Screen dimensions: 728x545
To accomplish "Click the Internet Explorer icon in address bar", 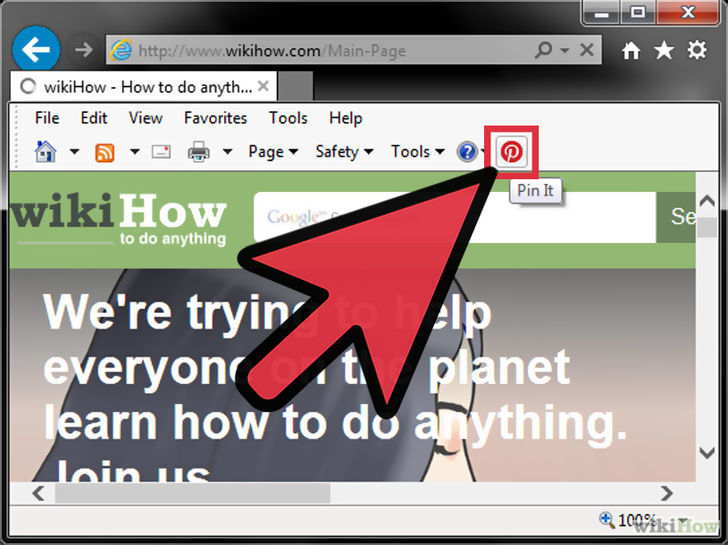I will click(121, 50).
